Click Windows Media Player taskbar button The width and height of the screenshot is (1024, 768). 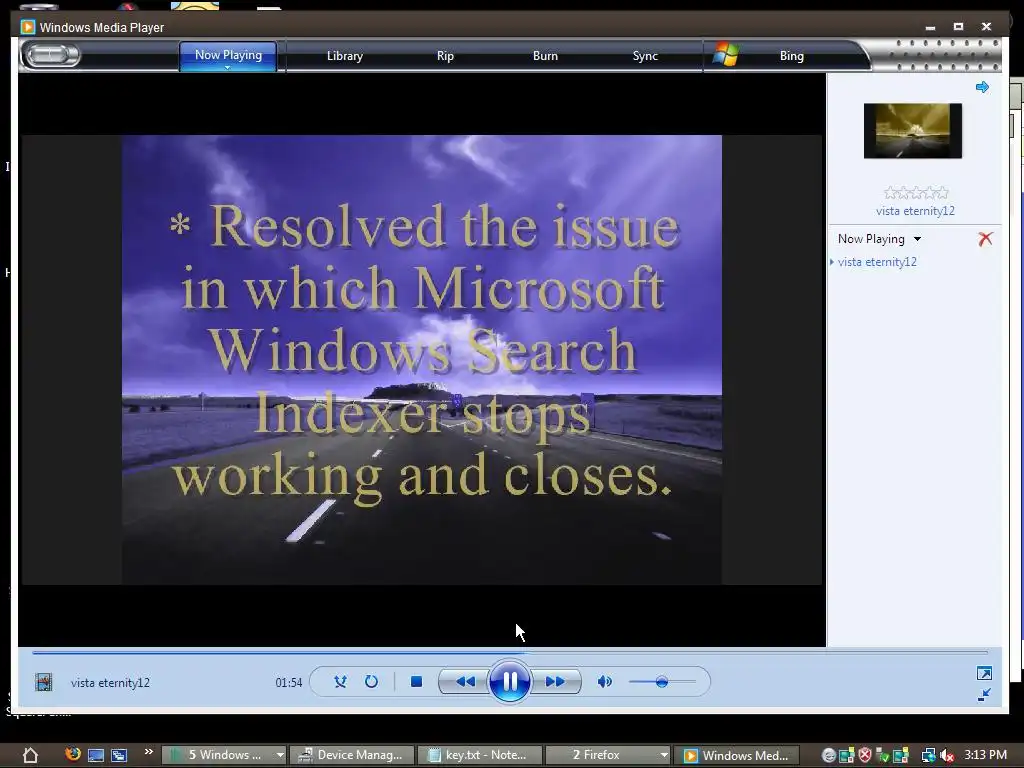737,756
